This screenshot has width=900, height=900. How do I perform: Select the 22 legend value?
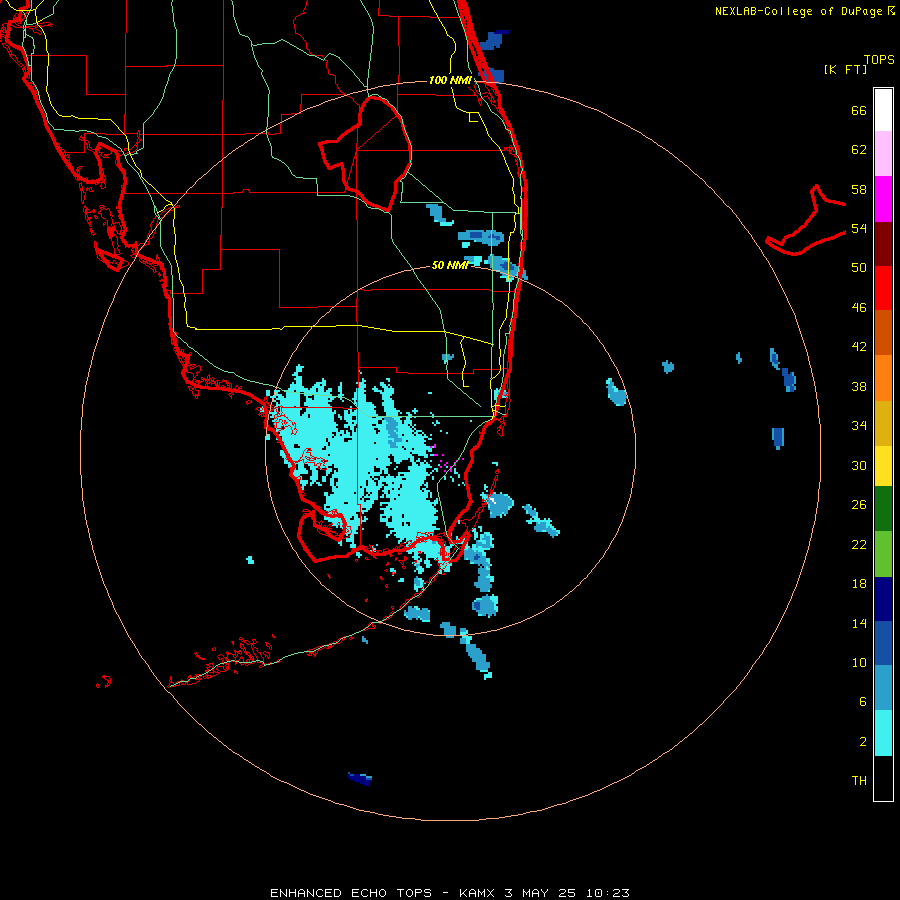pos(859,544)
